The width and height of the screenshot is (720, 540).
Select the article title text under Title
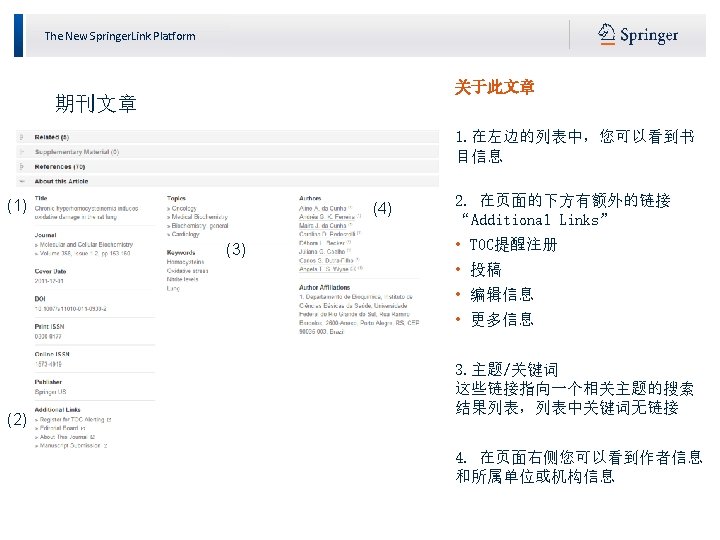86,212
